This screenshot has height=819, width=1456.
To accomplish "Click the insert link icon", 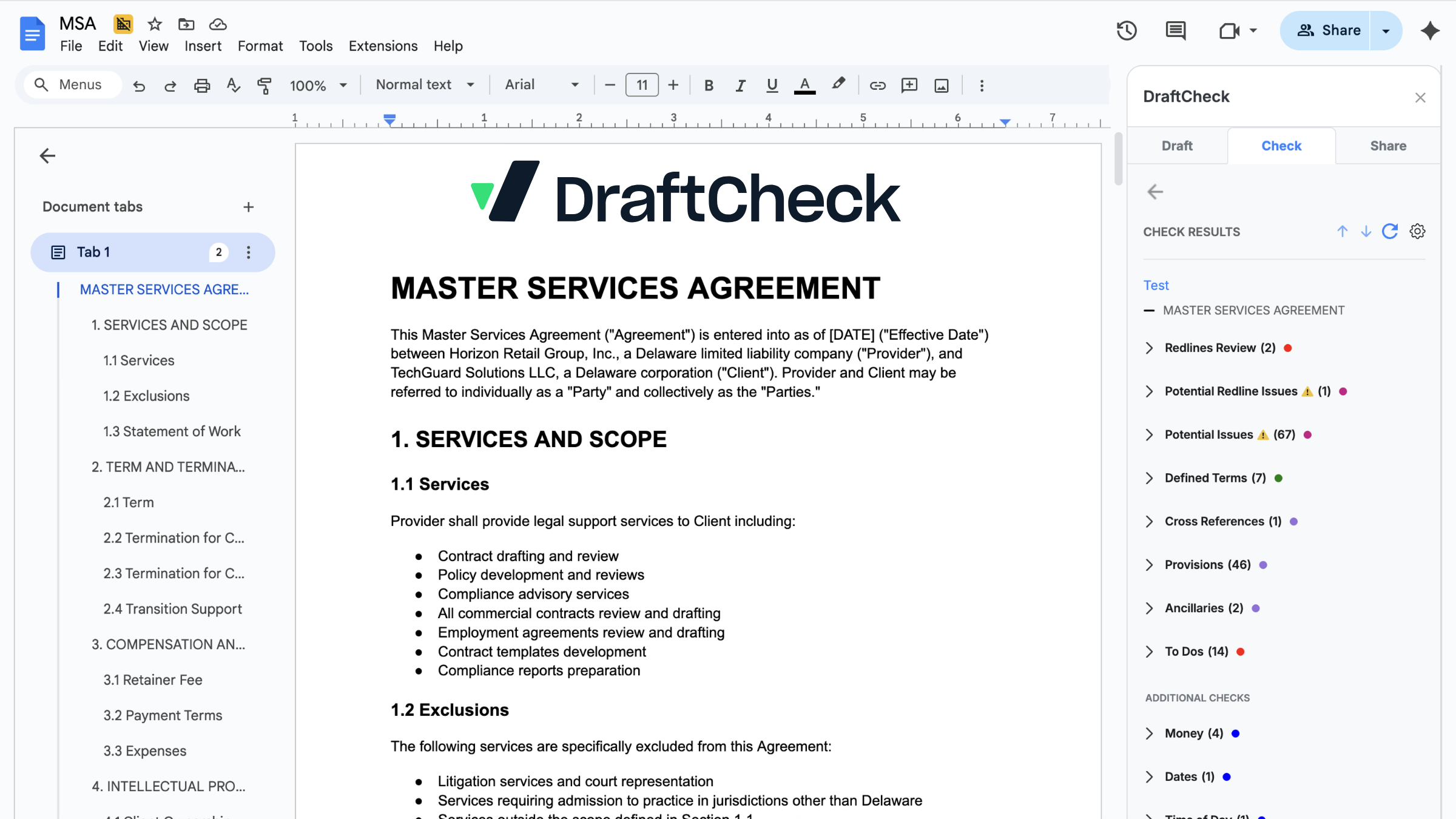I will [x=877, y=86].
